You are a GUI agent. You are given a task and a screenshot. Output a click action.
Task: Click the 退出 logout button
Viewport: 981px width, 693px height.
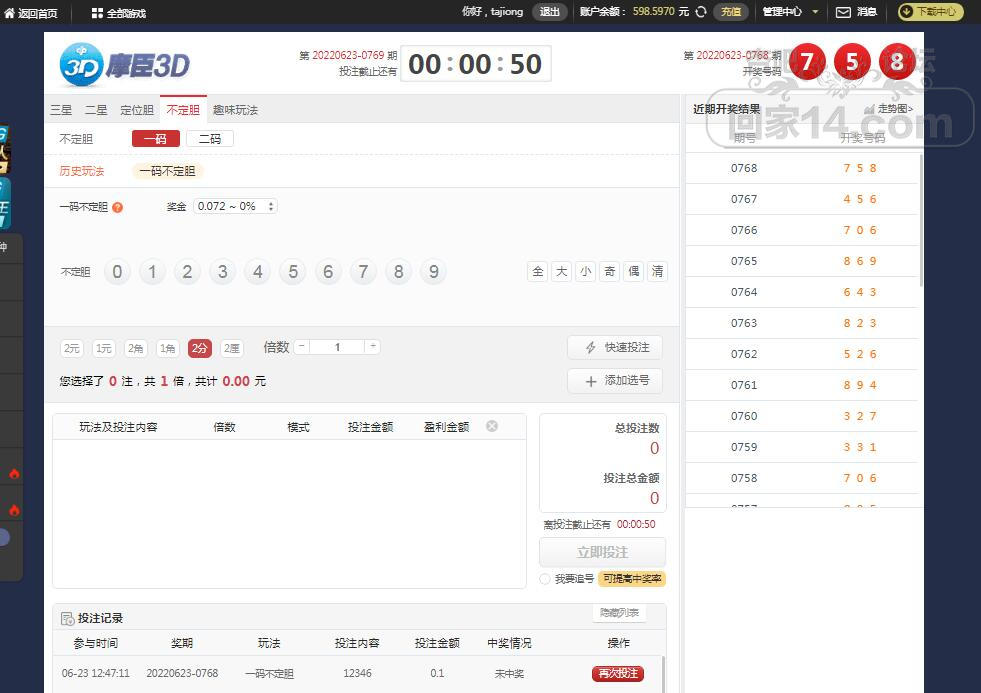pos(550,12)
